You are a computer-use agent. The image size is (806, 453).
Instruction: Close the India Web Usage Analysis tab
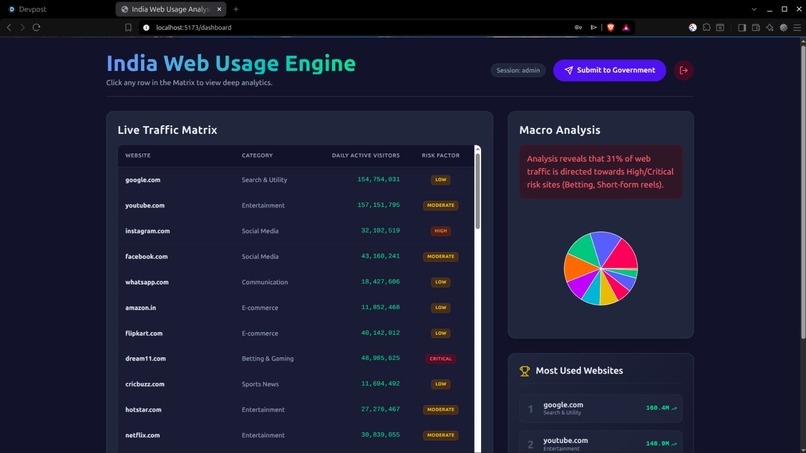tap(219, 9)
